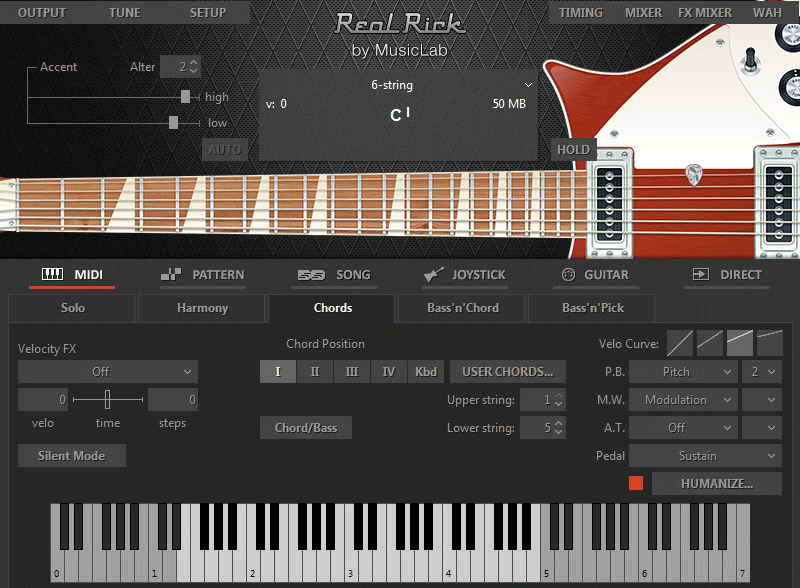Click the Velocity FX time slider handle
The height and width of the screenshot is (588, 800).
[107, 399]
